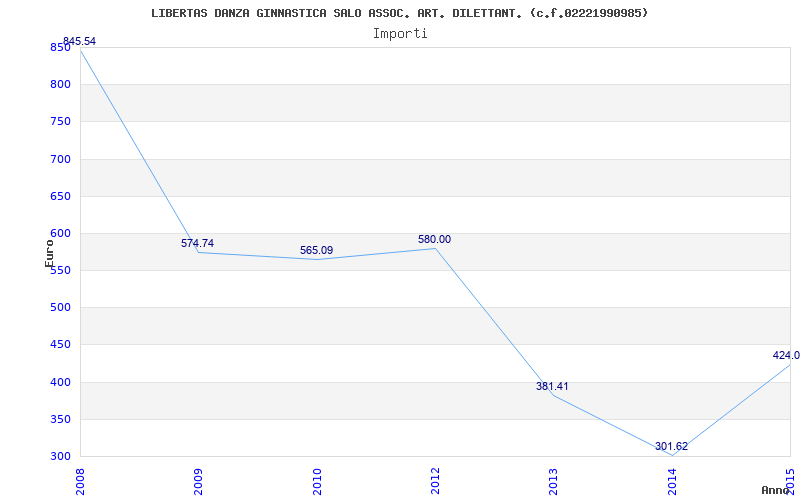This screenshot has height=500, width=800.
Task: Click the 2012 x-axis label
Action: point(435,481)
